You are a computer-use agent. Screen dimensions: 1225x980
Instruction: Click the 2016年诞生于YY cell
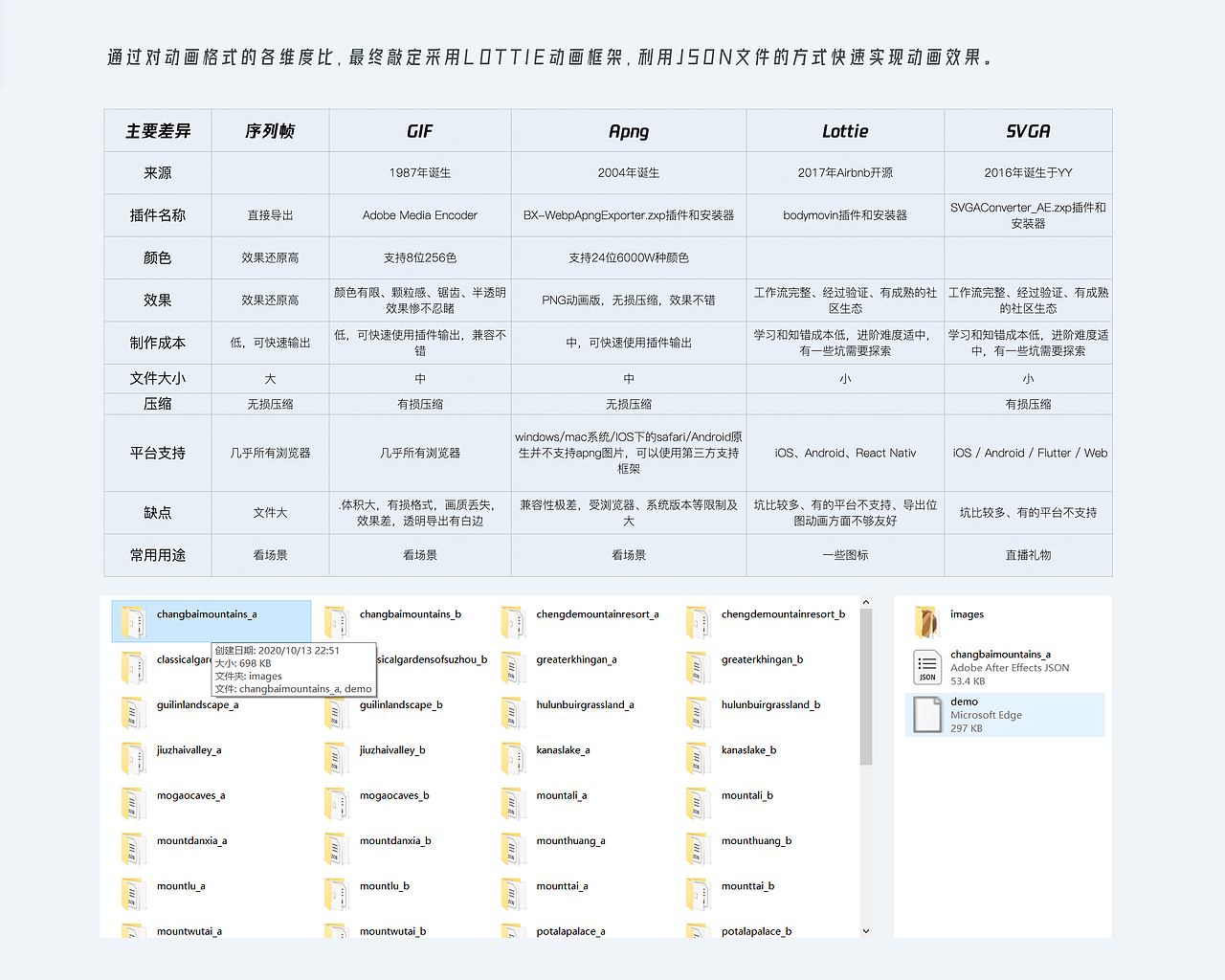[x=1028, y=173]
